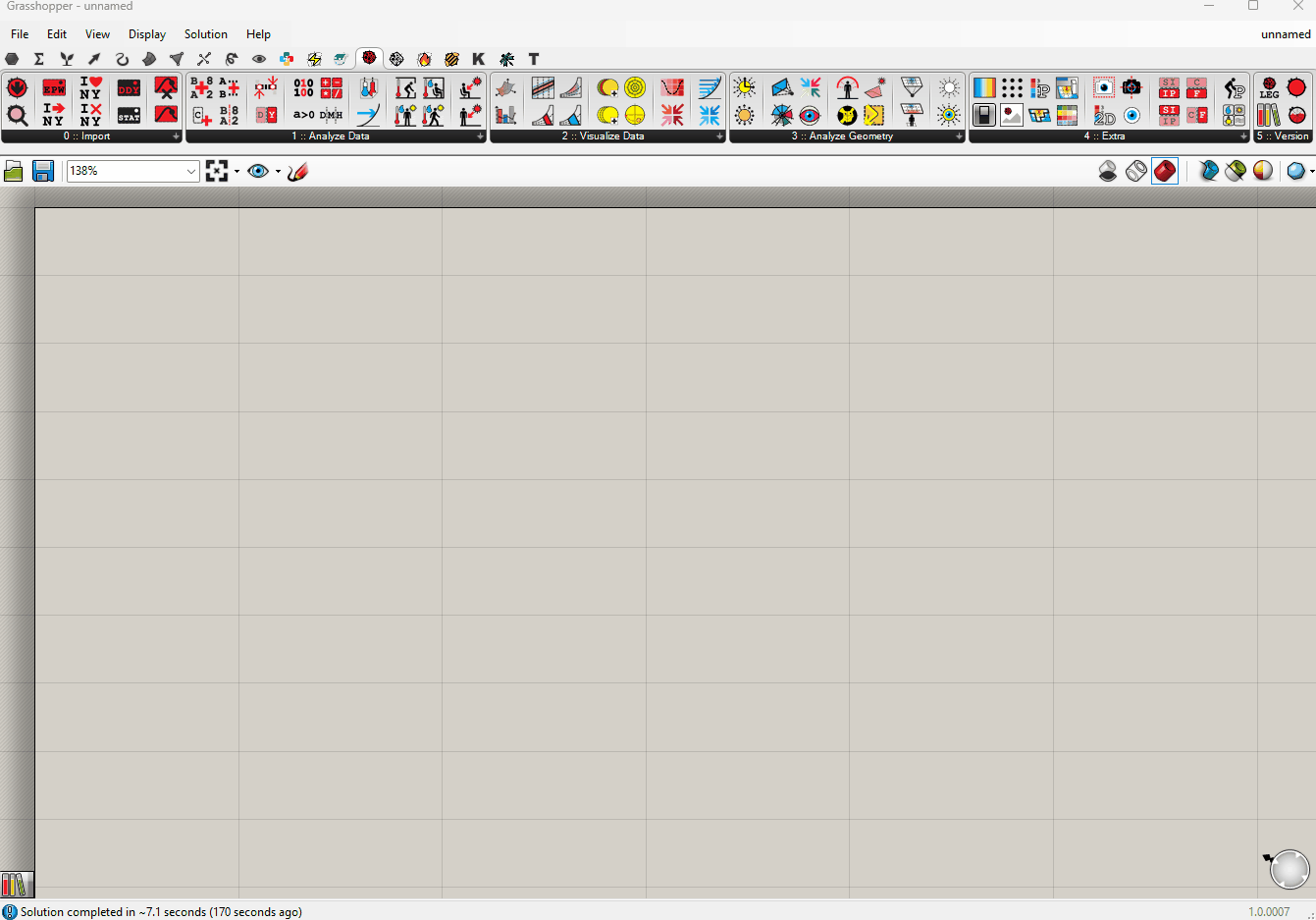Toggle the preview eye visibility icon
The width and height of the screenshot is (1316, 920).
point(259,171)
